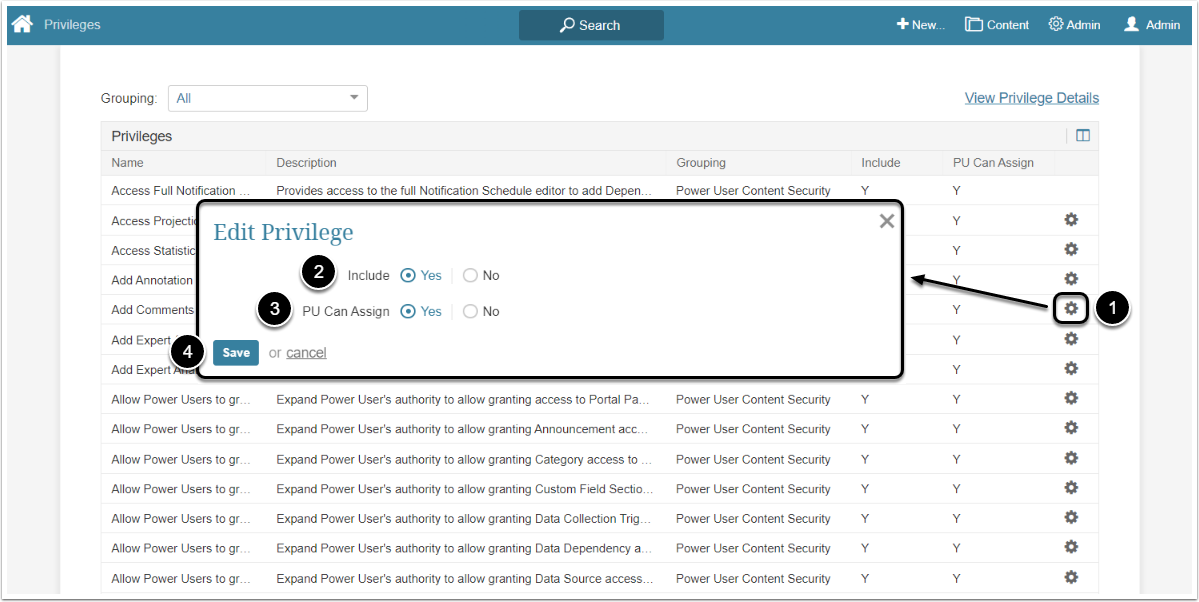The width and height of the screenshot is (1199, 602).
Task: Click the gear icon for Add Comments row
Action: tap(1071, 309)
